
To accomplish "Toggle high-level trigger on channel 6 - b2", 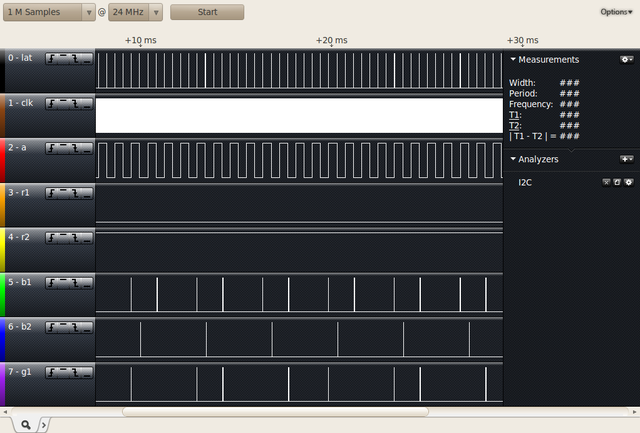I will (x=63, y=327).
